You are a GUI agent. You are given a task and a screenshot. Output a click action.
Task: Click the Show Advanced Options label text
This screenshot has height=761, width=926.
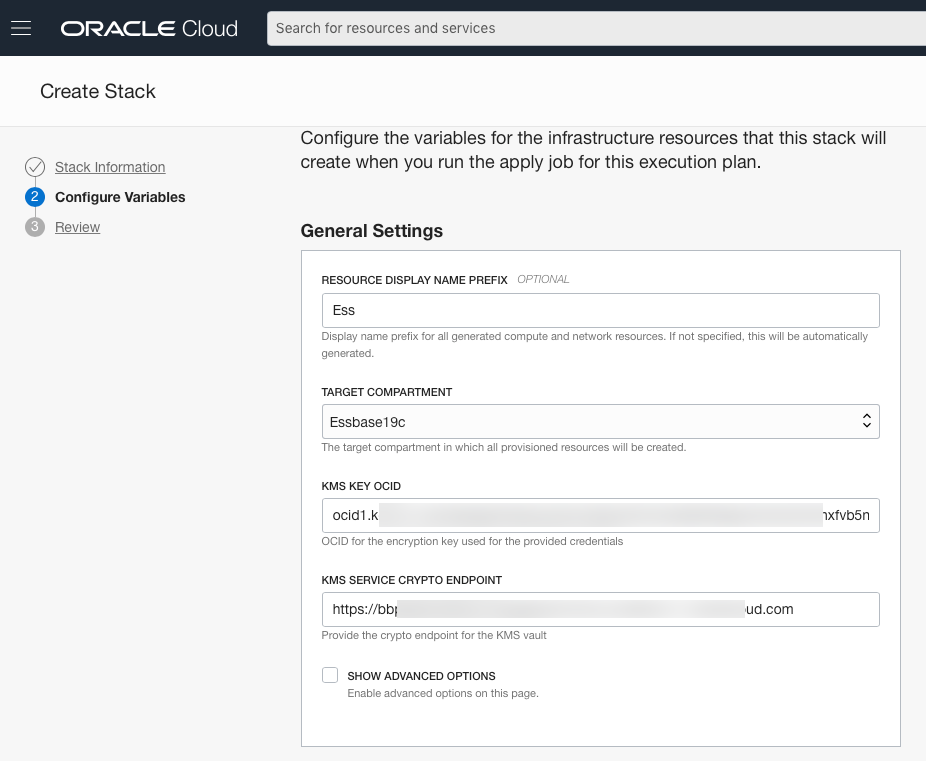[x=421, y=676]
